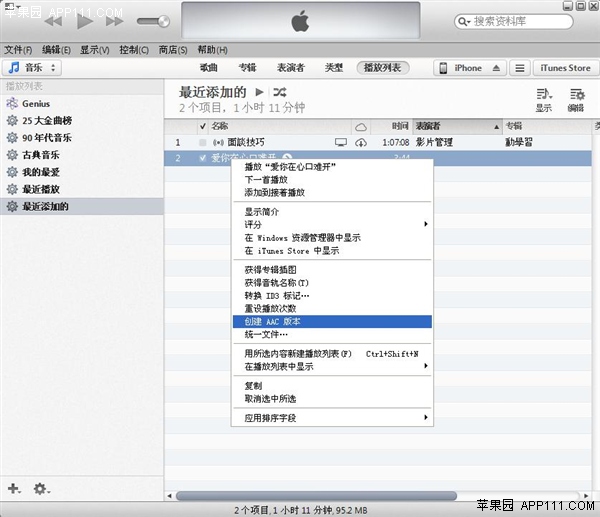This screenshot has height=517, width=600.
Task: Open the gear settings icon in sidebar
Action: (41, 488)
